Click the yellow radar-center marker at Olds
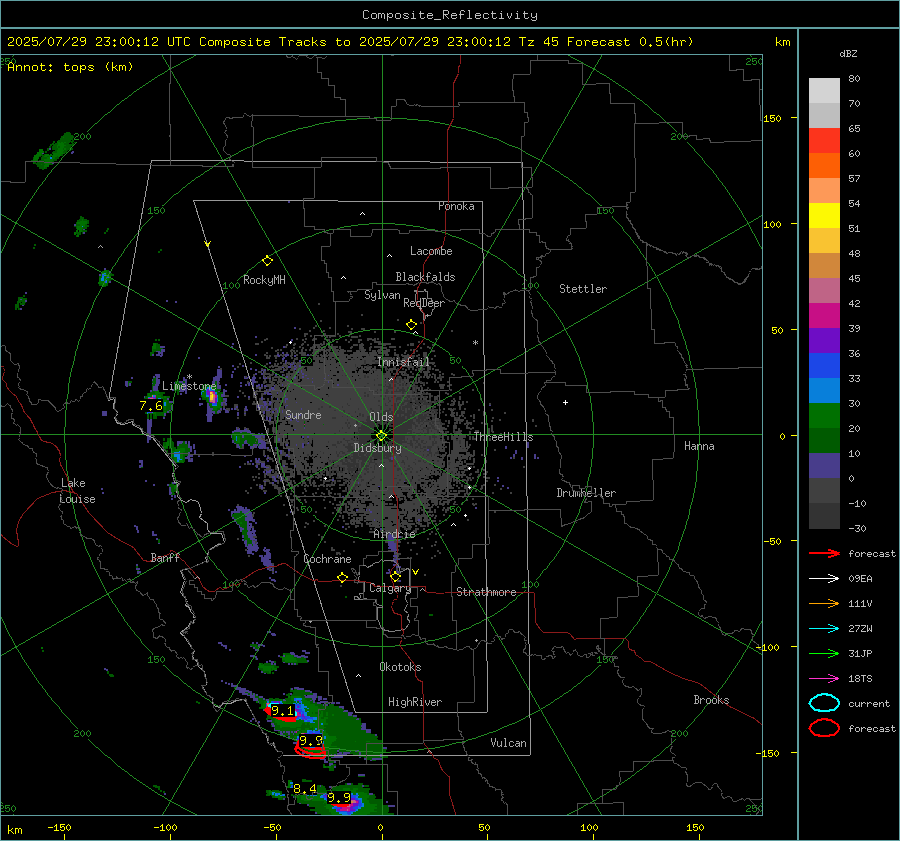The width and height of the screenshot is (900, 841). point(381,435)
